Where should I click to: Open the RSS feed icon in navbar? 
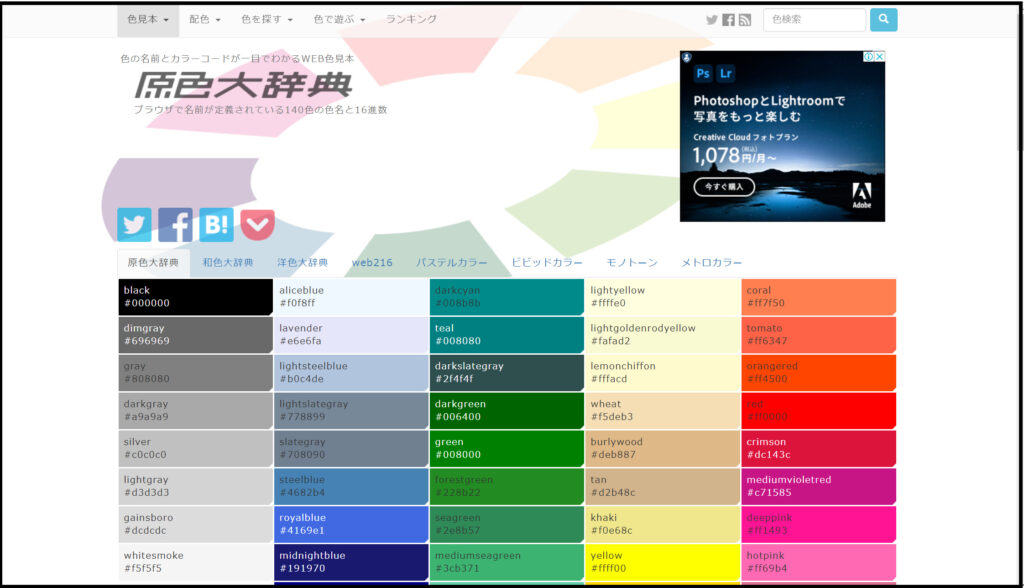pos(745,20)
